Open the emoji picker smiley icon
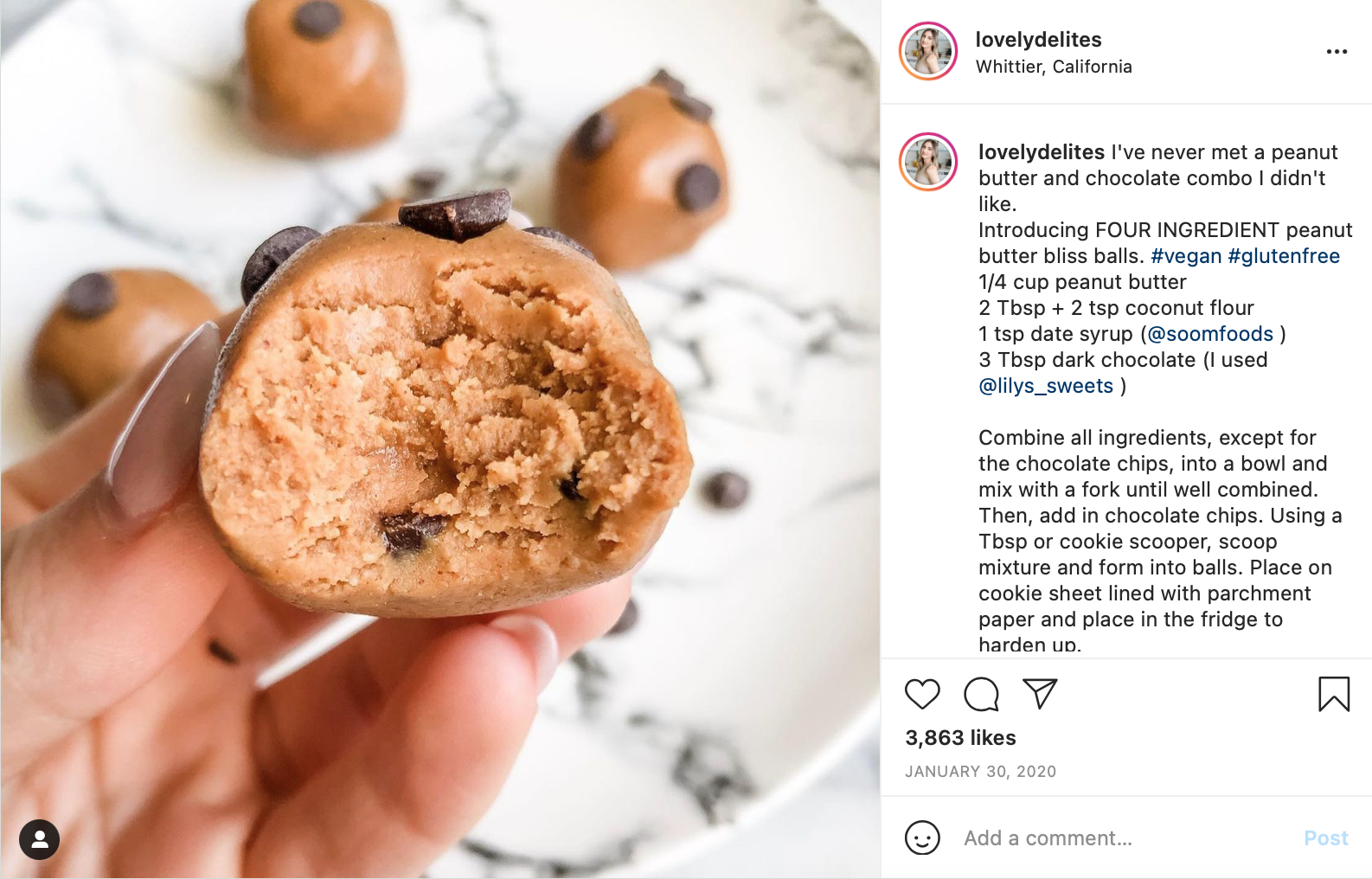The width and height of the screenshot is (1372, 879). coord(922,837)
